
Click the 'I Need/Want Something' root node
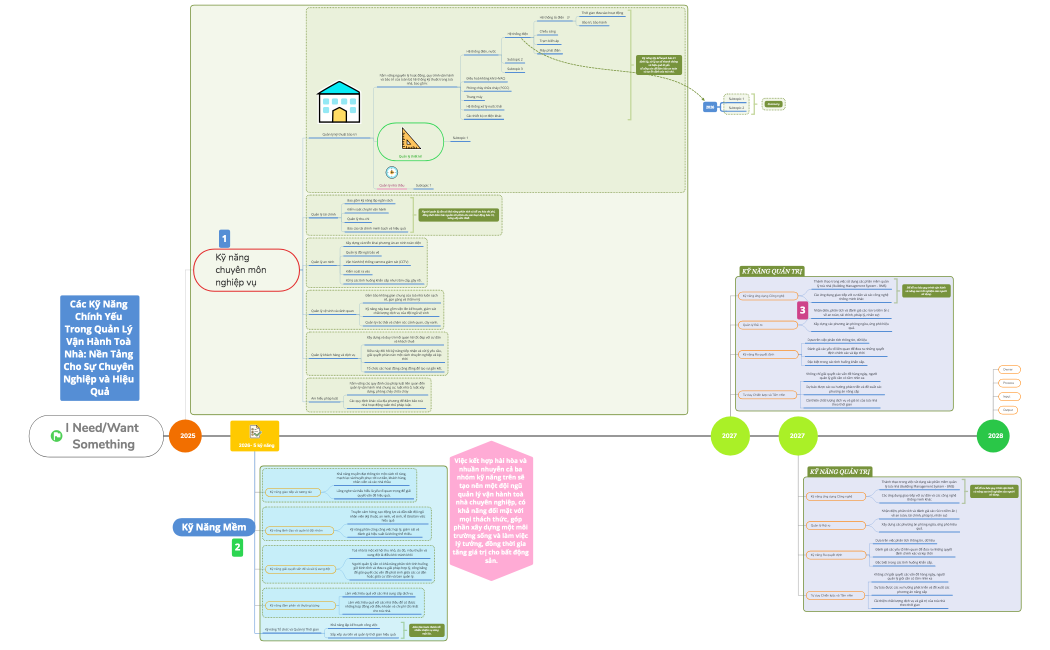pyautogui.click(x=95, y=436)
